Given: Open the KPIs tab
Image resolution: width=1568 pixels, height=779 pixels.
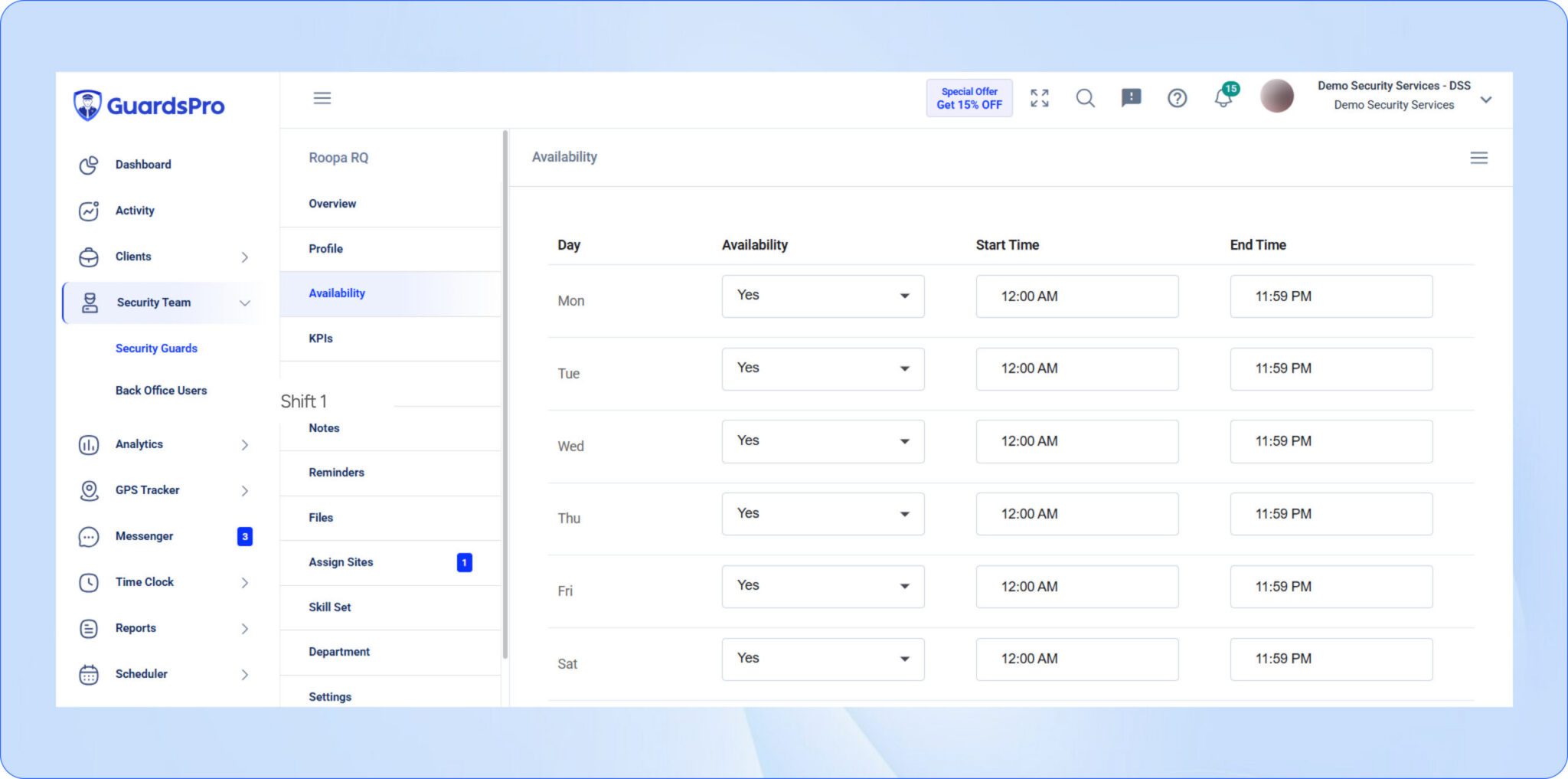Looking at the screenshot, I should coord(390,339).
